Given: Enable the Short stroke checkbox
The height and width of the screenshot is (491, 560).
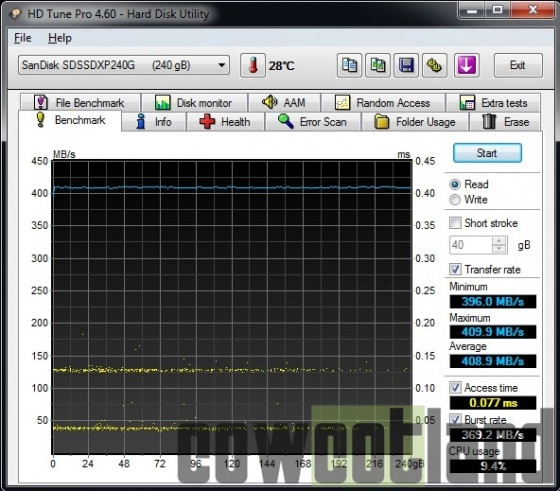Looking at the screenshot, I should point(455,223).
